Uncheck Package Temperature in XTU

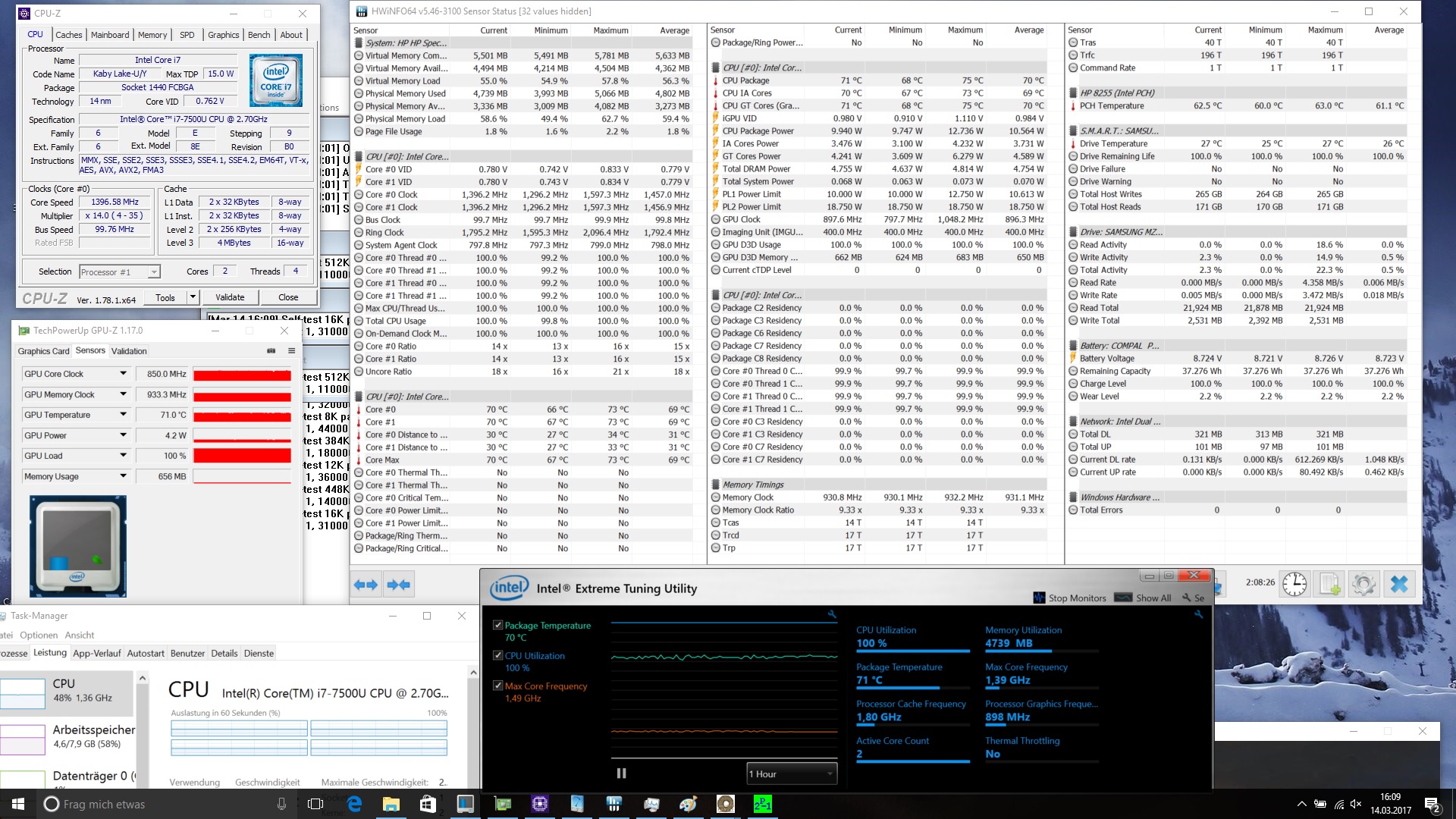498,626
